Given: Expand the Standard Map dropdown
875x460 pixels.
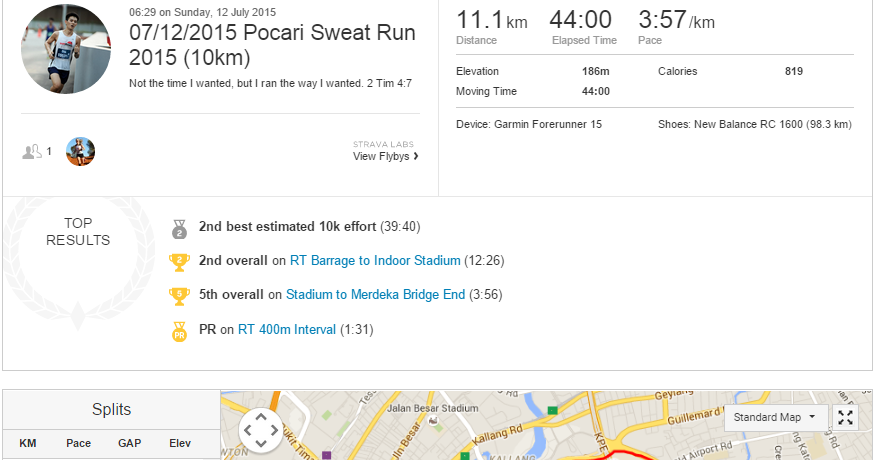Looking at the screenshot, I should [x=776, y=418].
